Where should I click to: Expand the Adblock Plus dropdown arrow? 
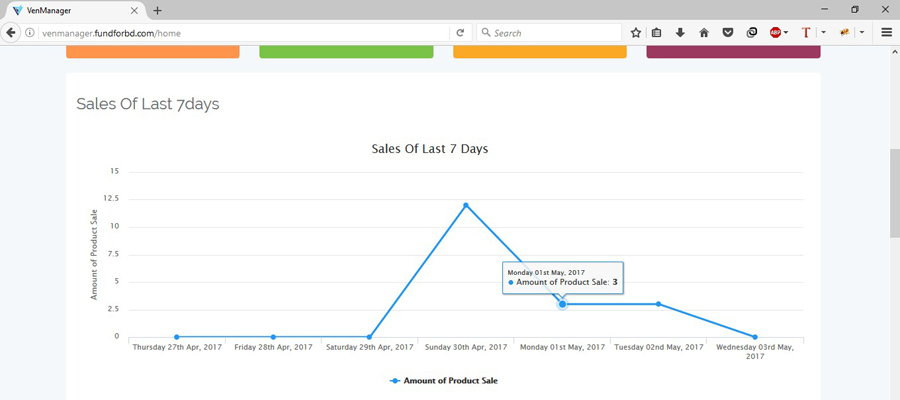tap(786, 32)
